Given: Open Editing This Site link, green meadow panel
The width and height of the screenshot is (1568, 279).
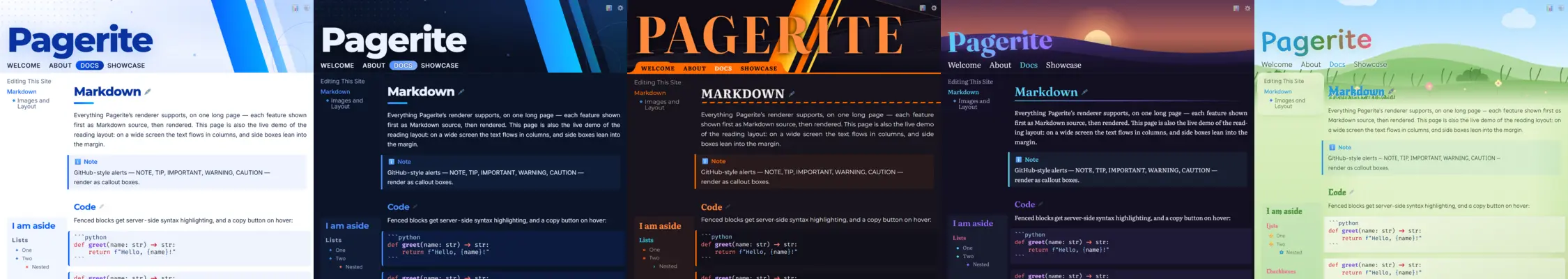Looking at the screenshot, I should click(x=1284, y=81).
